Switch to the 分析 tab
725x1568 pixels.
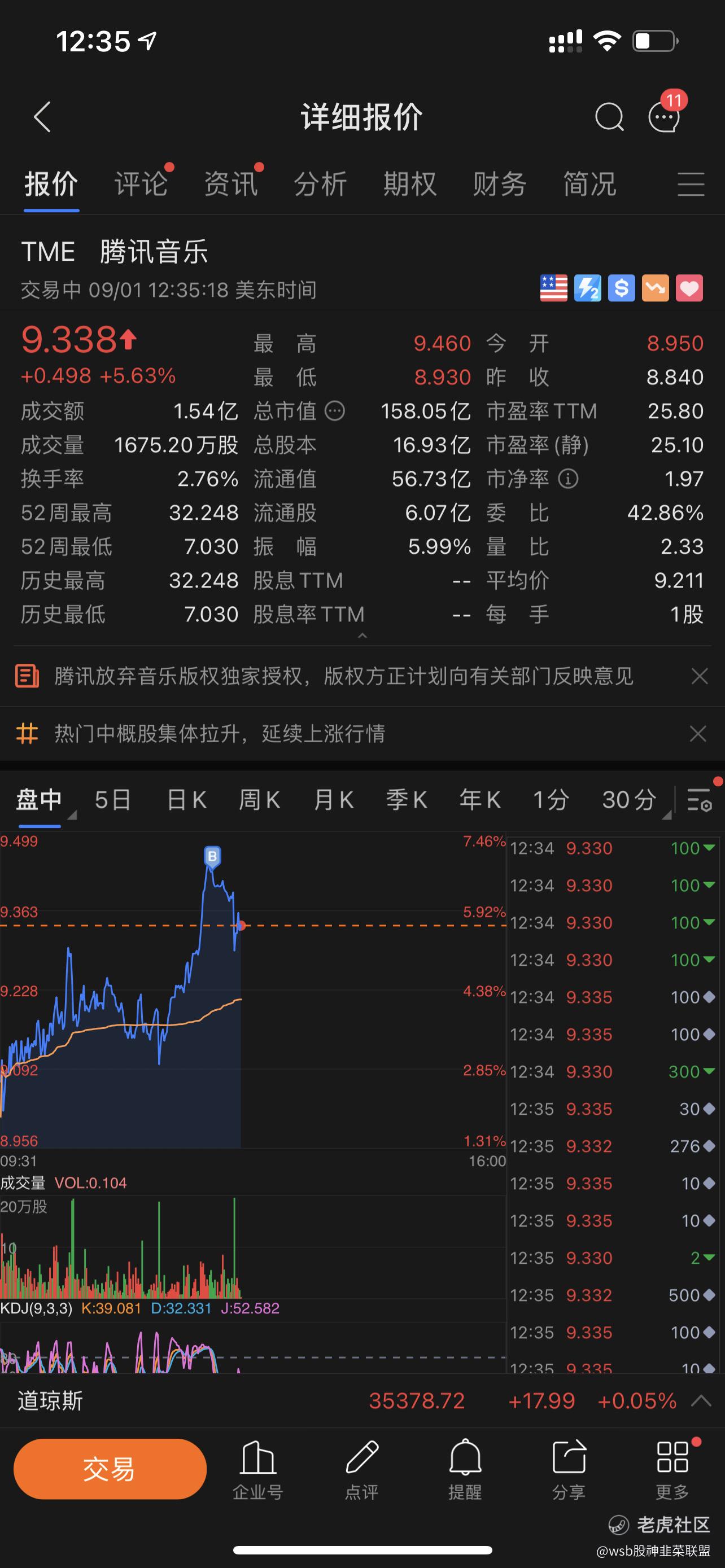[321, 184]
